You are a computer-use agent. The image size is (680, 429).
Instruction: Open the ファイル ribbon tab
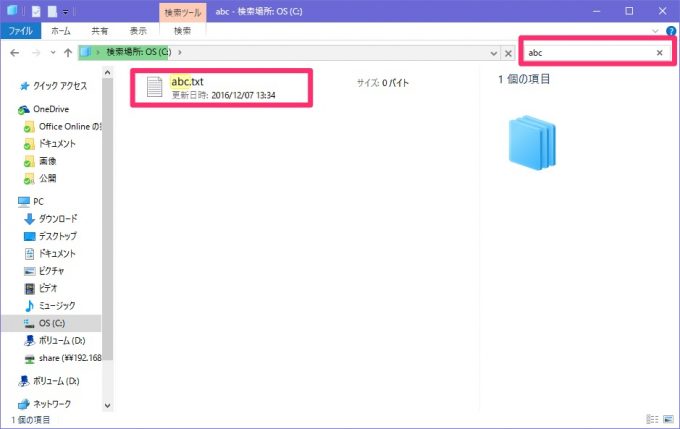(20, 31)
